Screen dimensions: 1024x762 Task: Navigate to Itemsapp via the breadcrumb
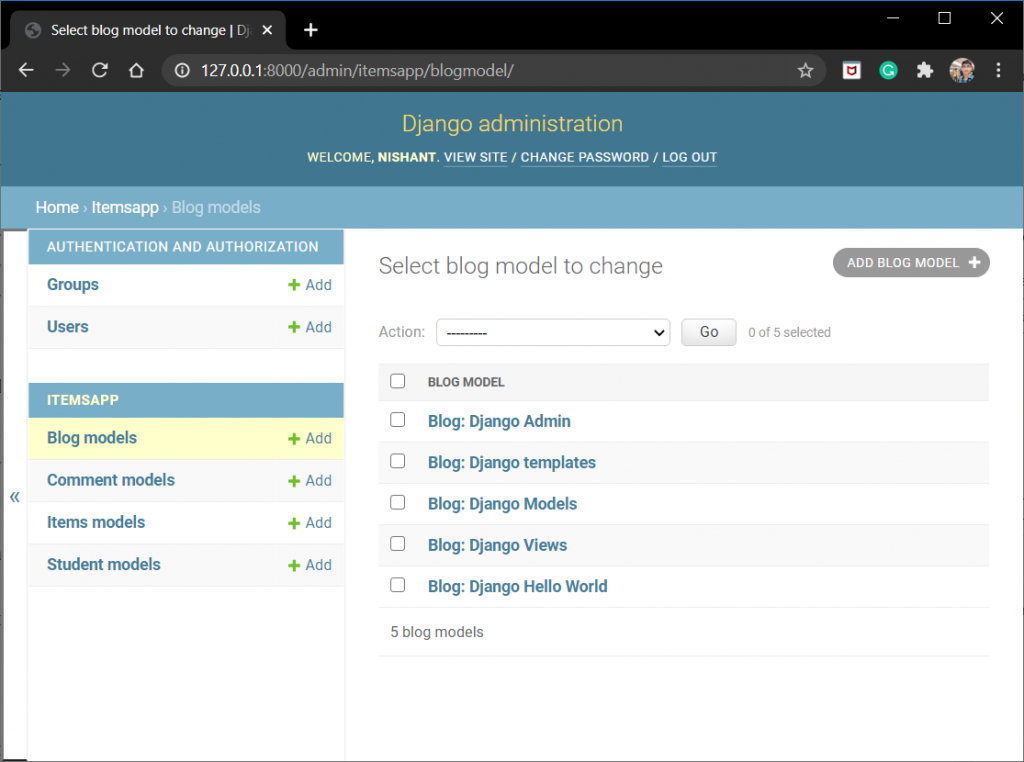coord(124,207)
